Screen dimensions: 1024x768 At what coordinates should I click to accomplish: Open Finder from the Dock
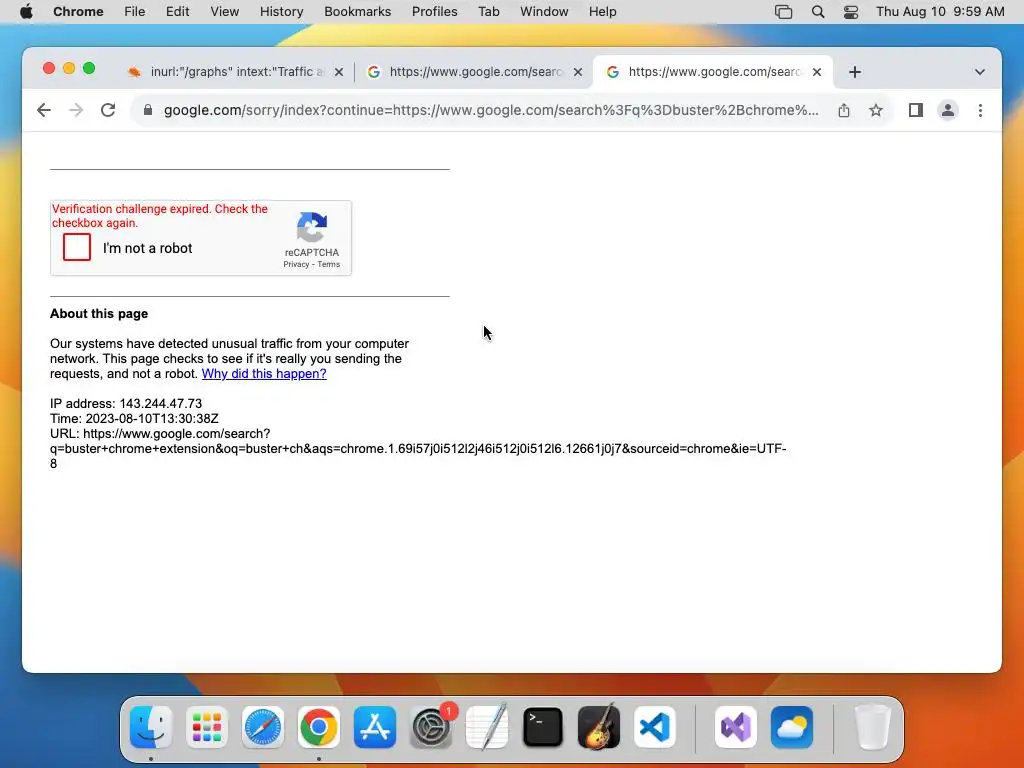point(151,727)
